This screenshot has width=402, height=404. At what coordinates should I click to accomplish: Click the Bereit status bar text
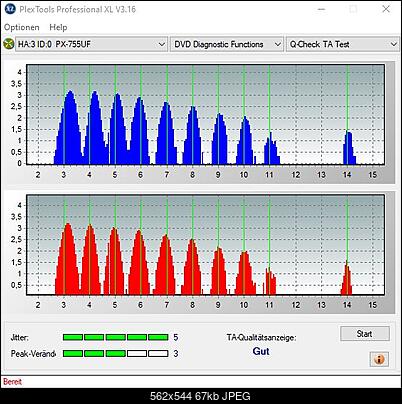pos(13,382)
